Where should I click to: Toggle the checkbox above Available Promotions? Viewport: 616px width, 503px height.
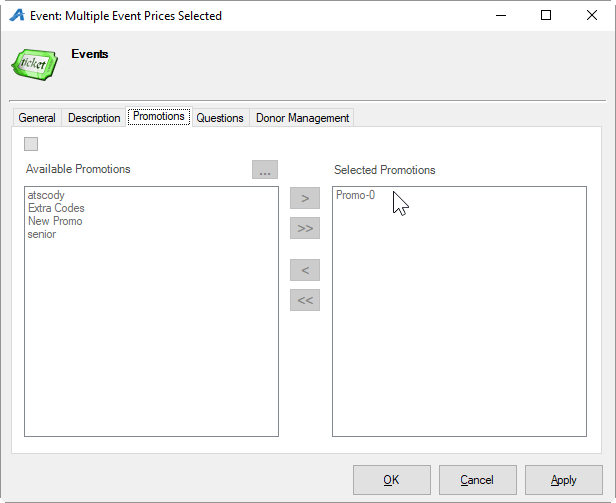tap(31, 144)
